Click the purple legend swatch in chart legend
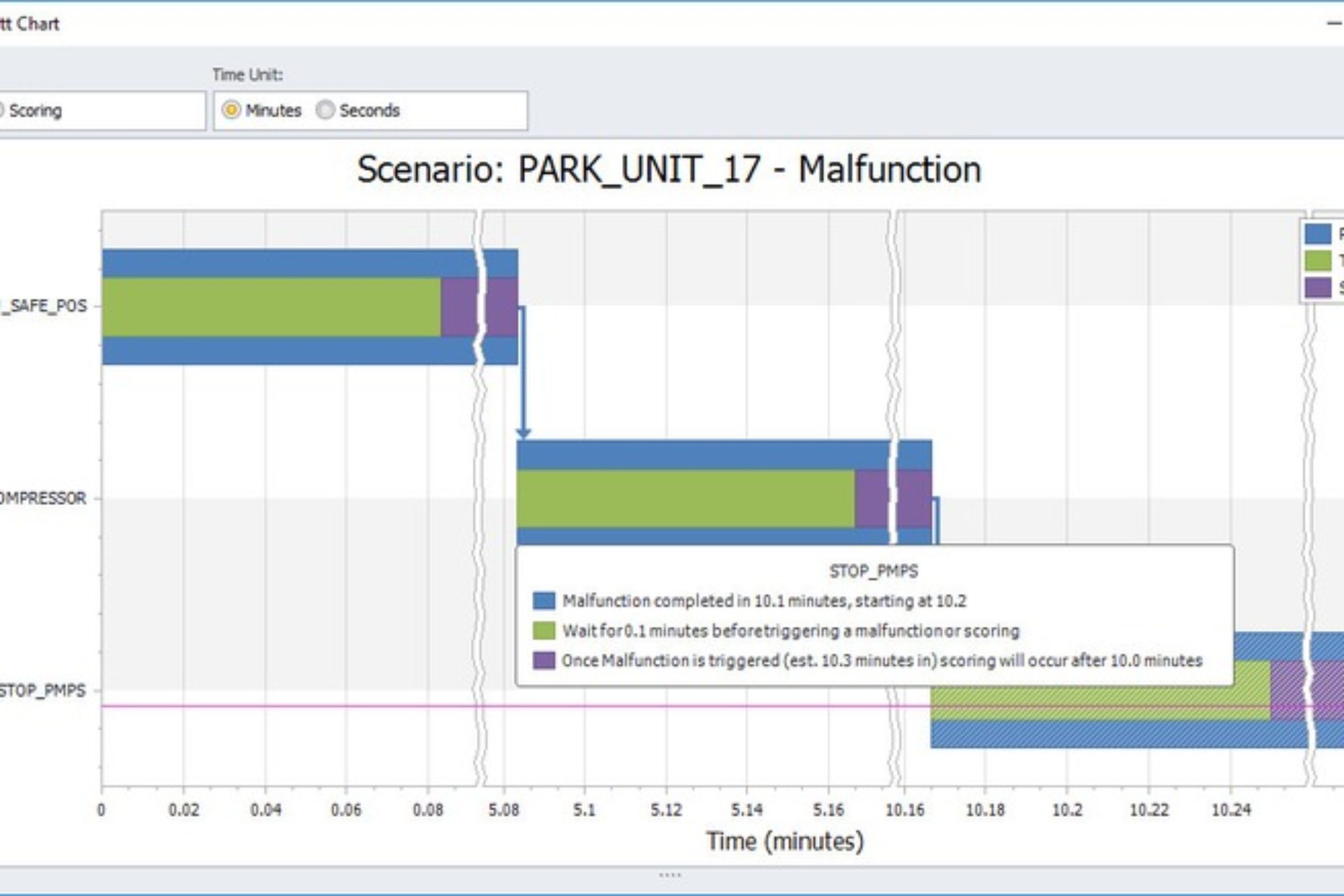The height and width of the screenshot is (896, 1344). point(1318,287)
